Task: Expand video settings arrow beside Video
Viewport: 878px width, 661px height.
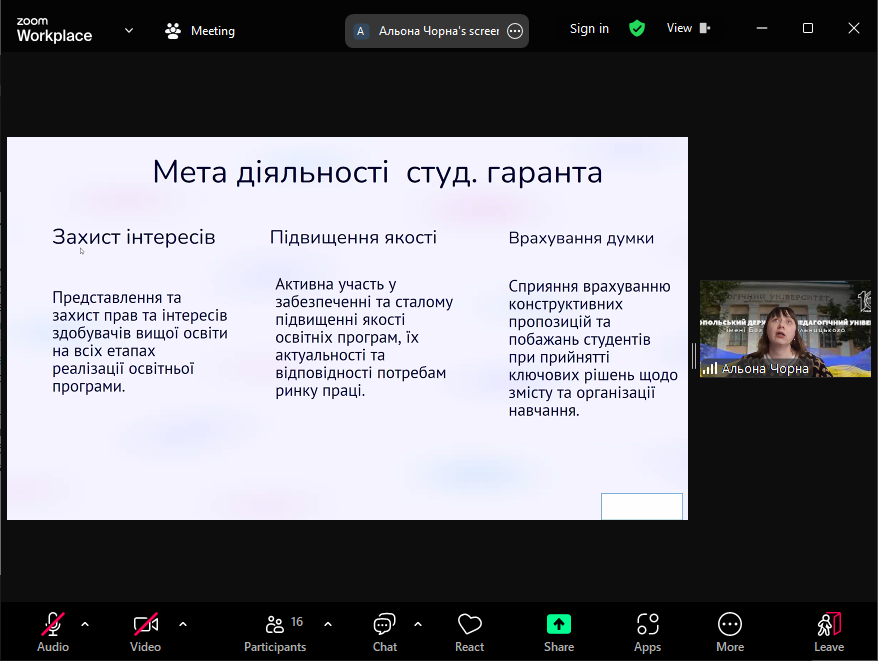Action: [183, 624]
